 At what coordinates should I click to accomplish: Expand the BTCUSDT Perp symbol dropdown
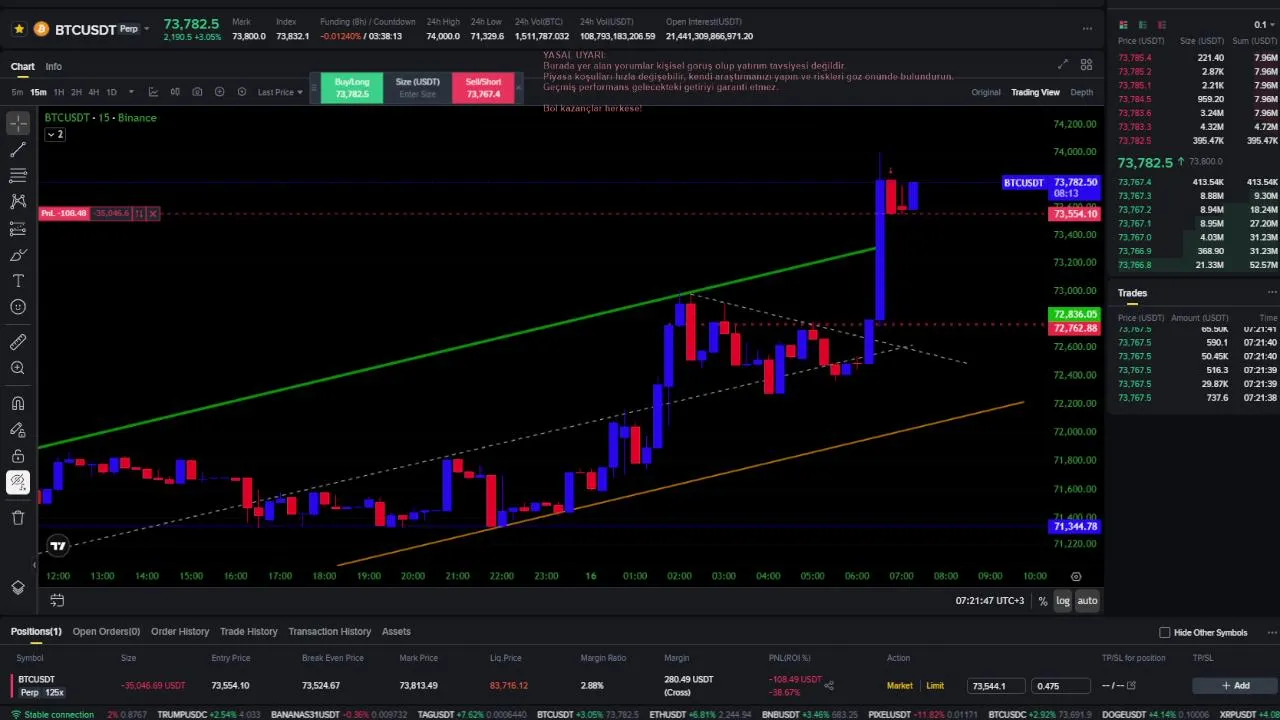(x=147, y=29)
